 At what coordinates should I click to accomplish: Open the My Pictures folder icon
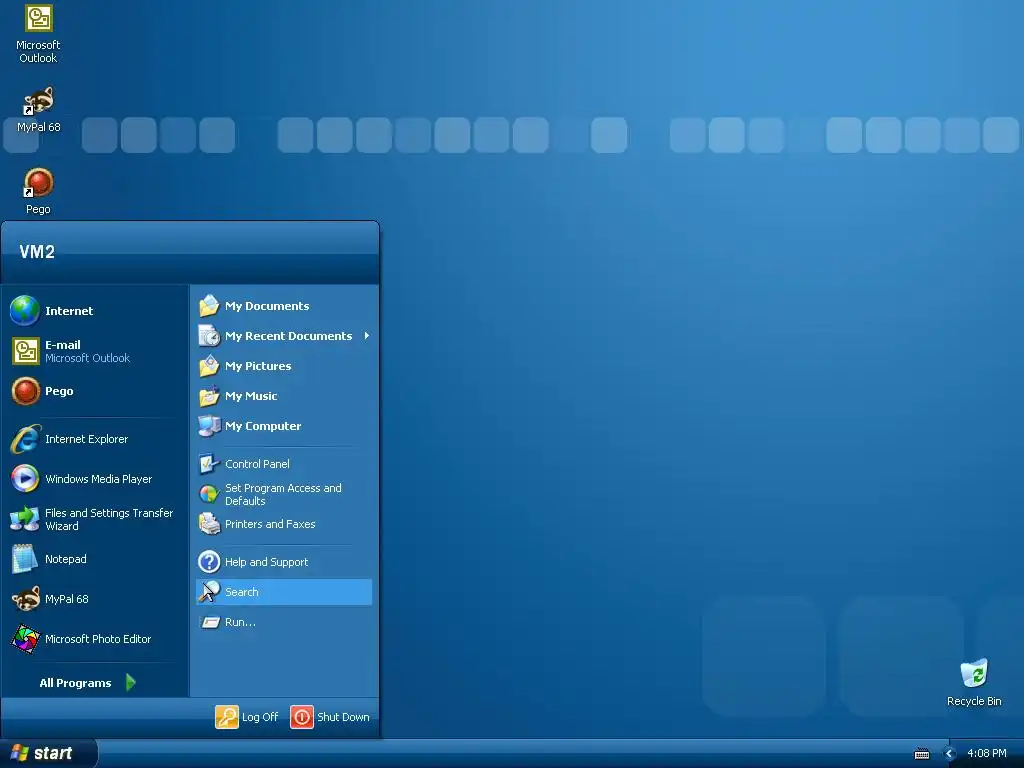(209, 366)
